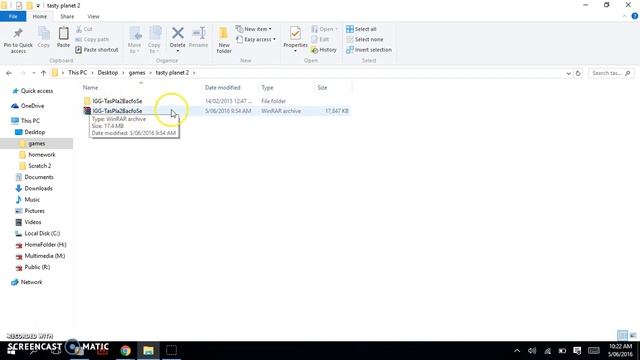Click Copy path in ribbon

point(92,39)
